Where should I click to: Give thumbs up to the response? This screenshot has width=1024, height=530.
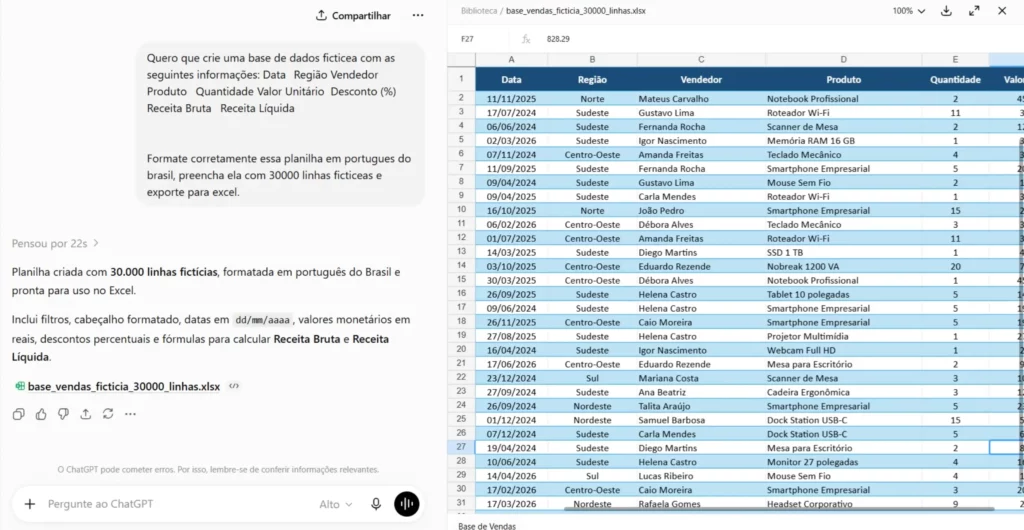(41, 414)
